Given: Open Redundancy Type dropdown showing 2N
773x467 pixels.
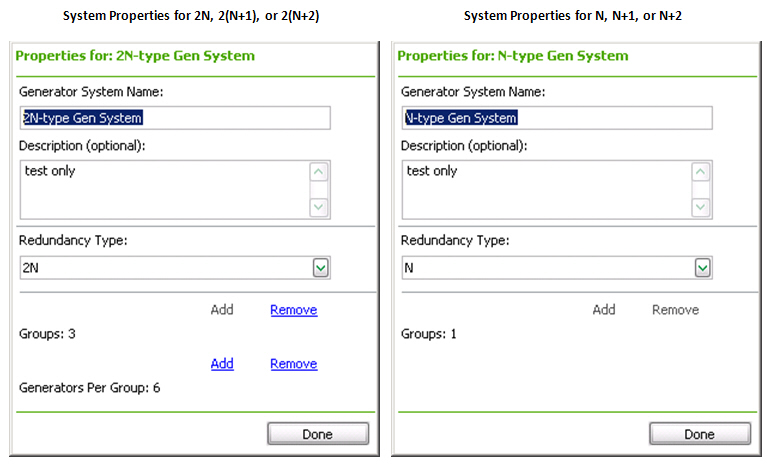Looking at the screenshot, I should coord(320,268).
